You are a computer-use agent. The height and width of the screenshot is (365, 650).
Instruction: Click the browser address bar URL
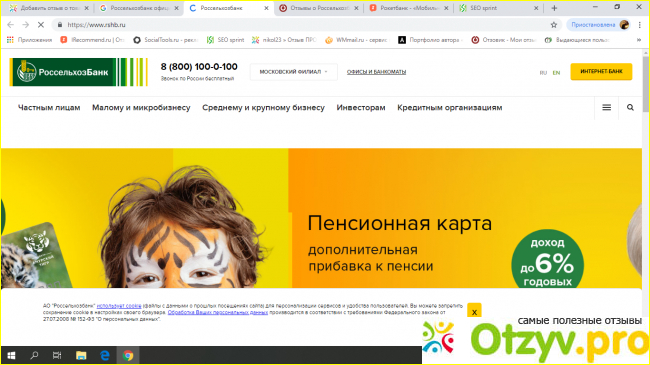tap(96, 25)
